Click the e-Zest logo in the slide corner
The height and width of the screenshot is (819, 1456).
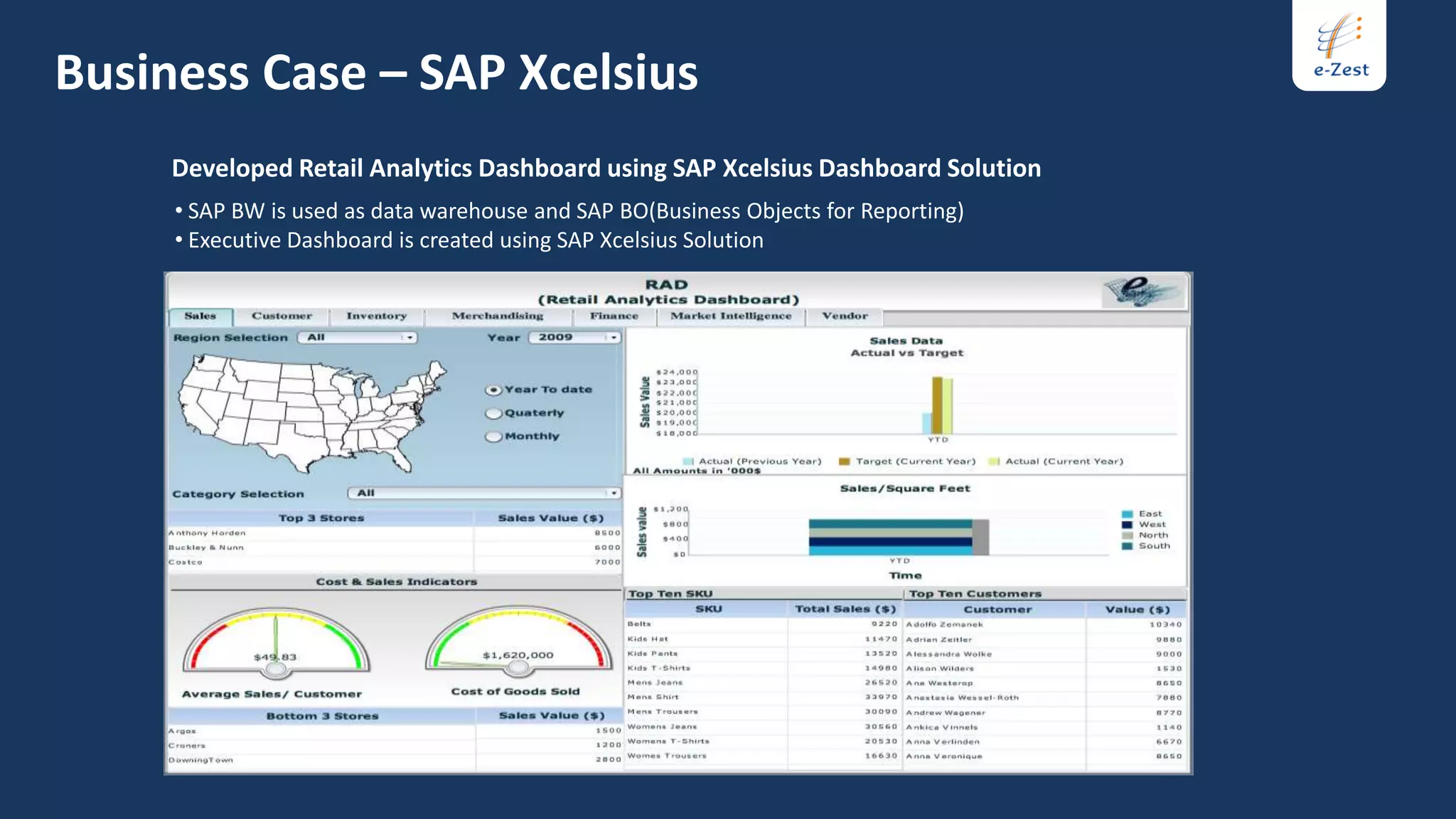pos(1339,45)
